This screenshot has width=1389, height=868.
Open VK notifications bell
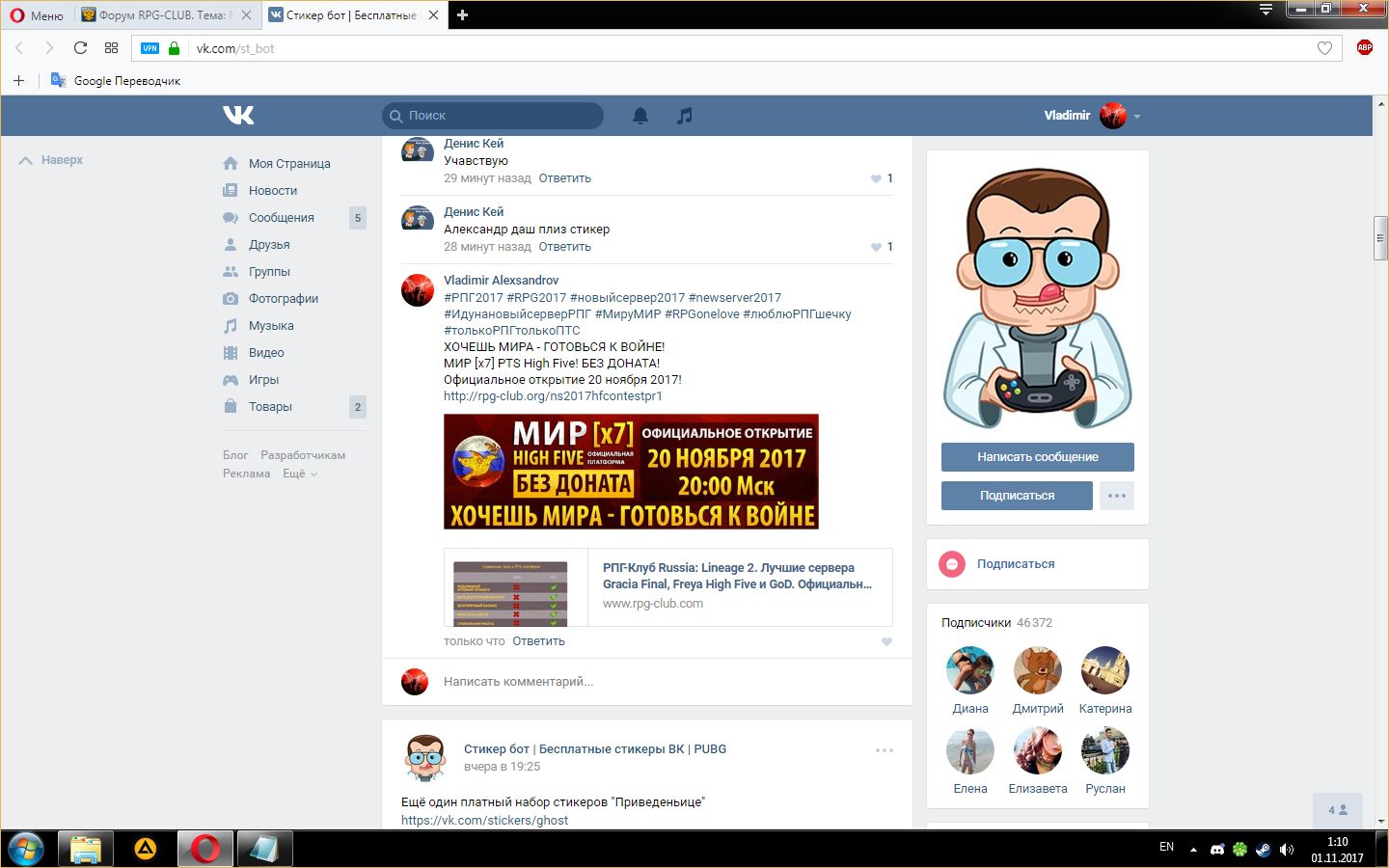(640, 116)
